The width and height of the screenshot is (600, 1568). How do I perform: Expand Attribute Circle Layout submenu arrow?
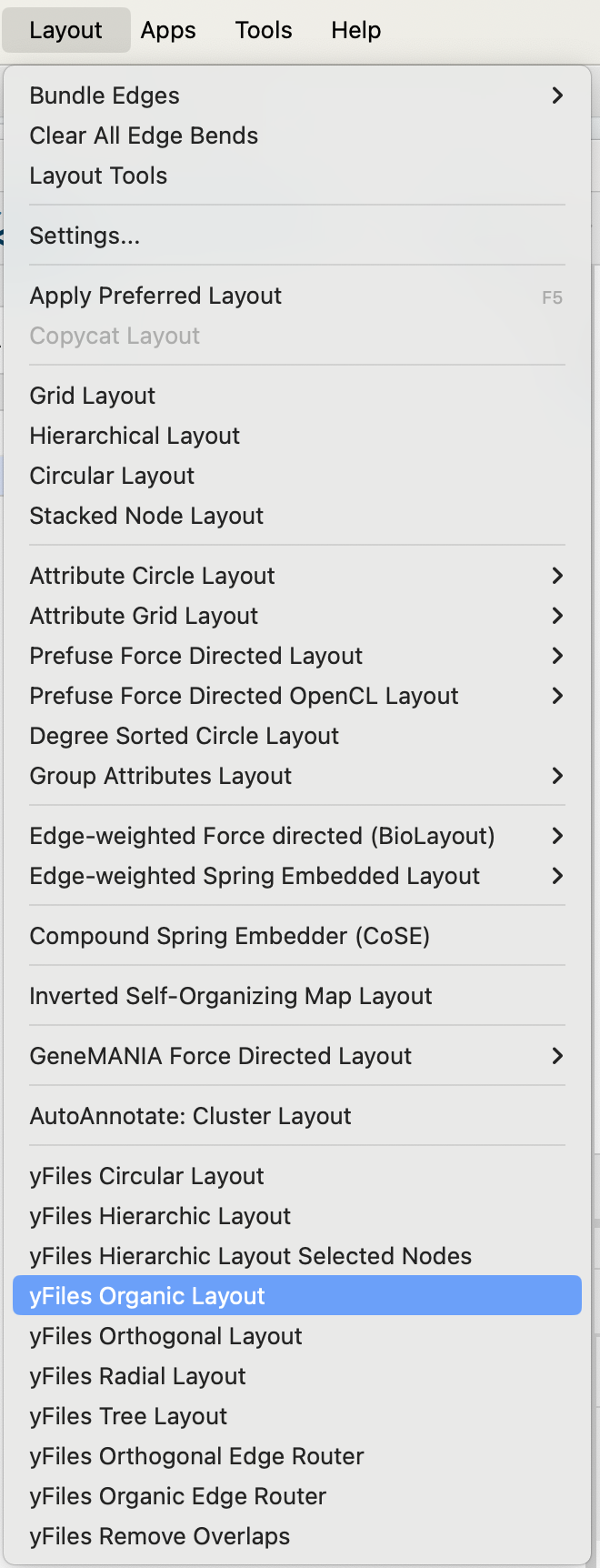(x=557, y=576)
